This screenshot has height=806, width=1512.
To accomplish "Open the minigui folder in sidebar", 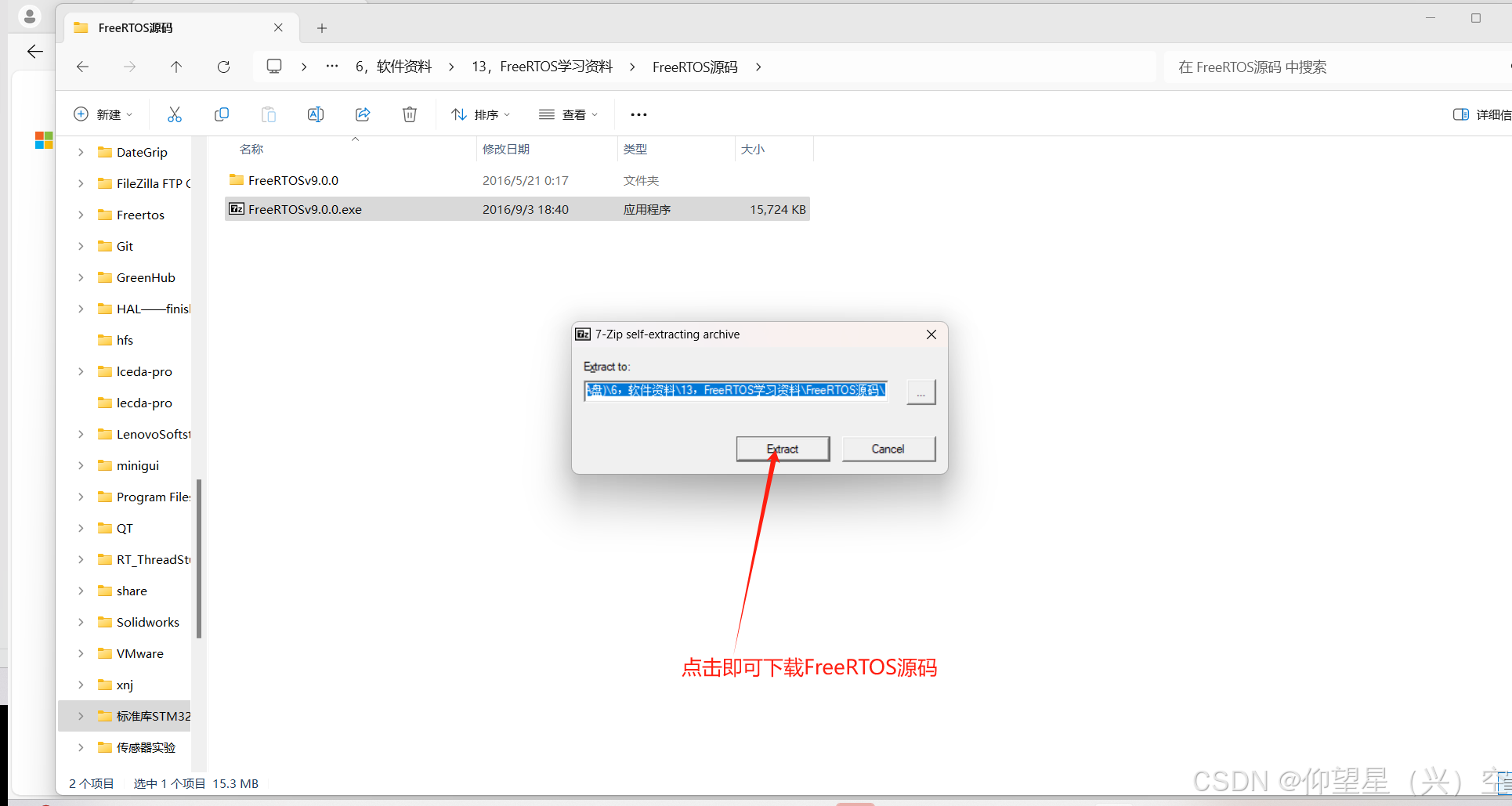I will pos(138,465).
